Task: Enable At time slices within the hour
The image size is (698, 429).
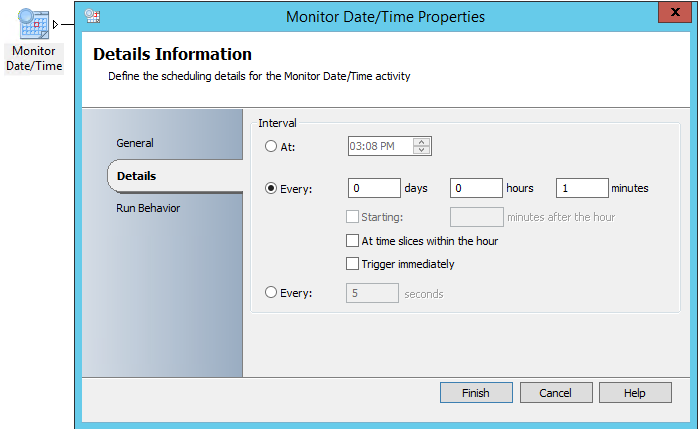Action: [x=352, y=241]
